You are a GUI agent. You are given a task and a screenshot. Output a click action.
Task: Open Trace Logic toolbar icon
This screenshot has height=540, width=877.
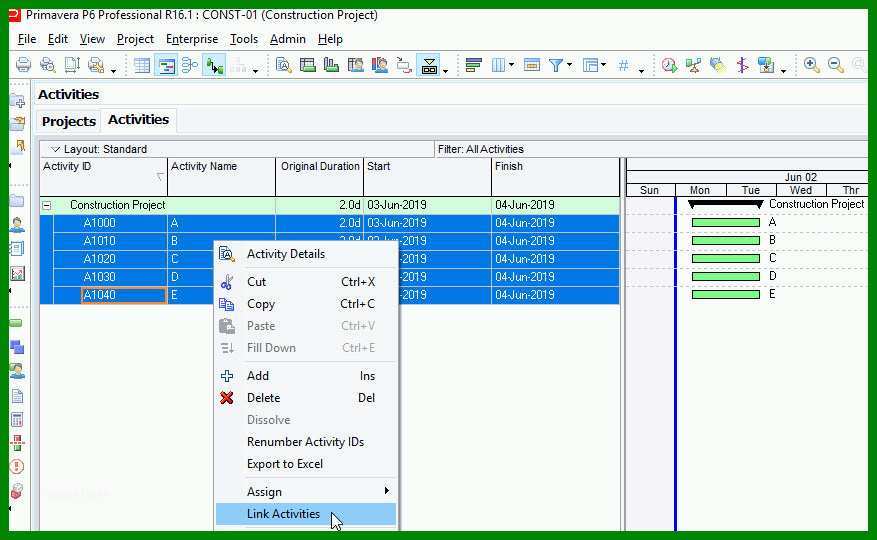coord(404,65)
